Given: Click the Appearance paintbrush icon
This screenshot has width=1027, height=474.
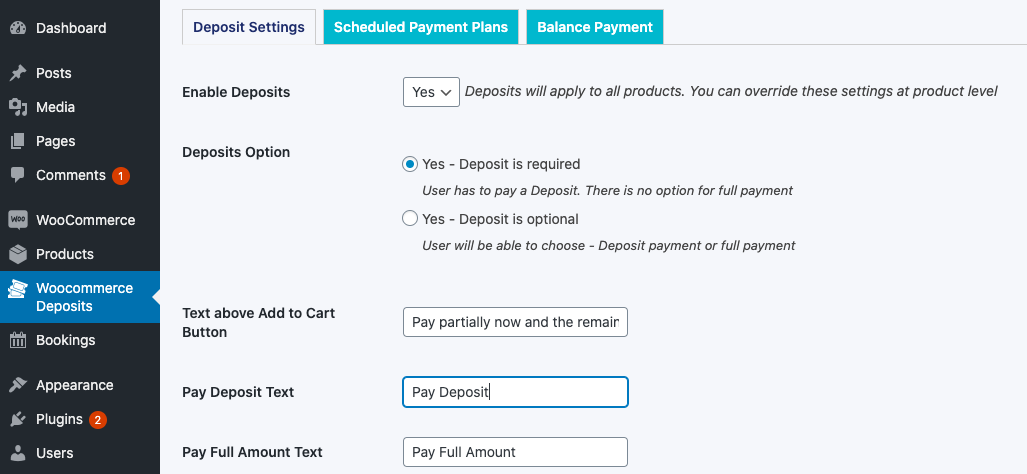Looking at the screenshot, I should (x=18, y=385).
